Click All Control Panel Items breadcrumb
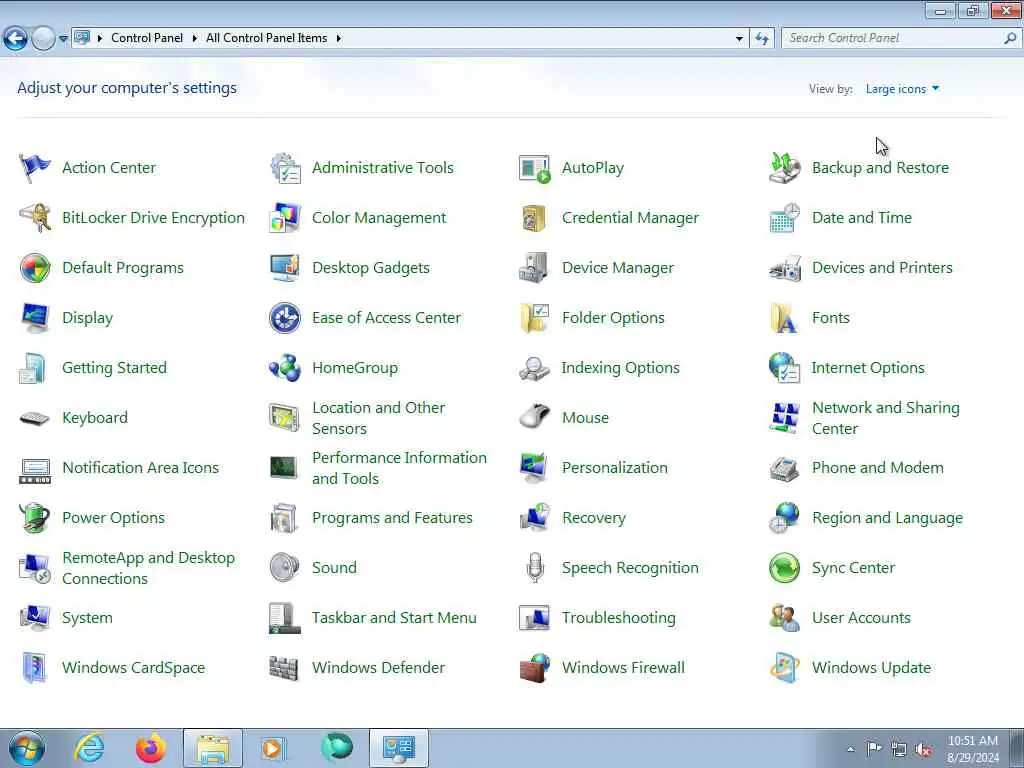This screenshot has height=768, width=1024. [x=266, y=38]
